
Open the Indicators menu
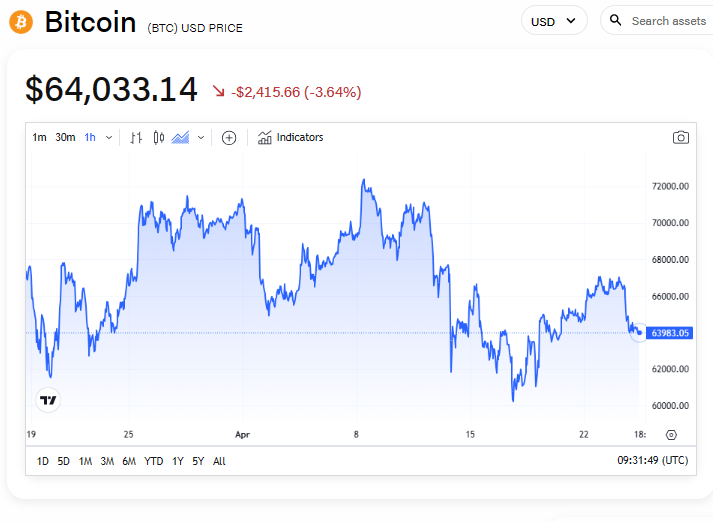point(290,138)
